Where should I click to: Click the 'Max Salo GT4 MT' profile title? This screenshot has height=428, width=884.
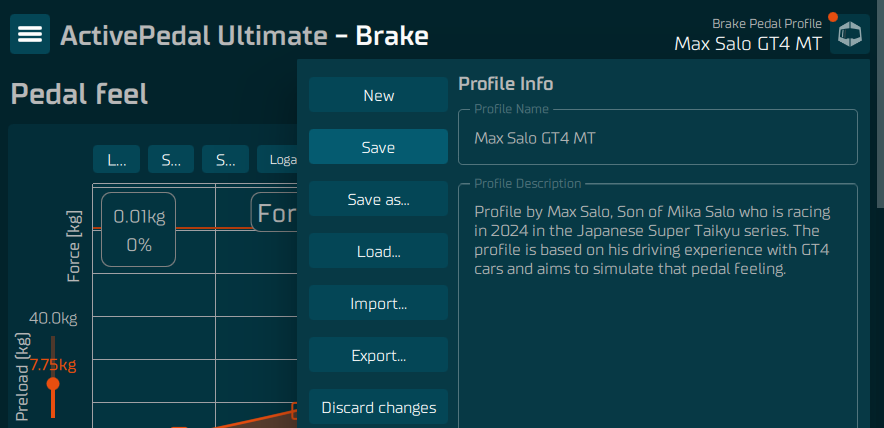click(x=748, y=43)
